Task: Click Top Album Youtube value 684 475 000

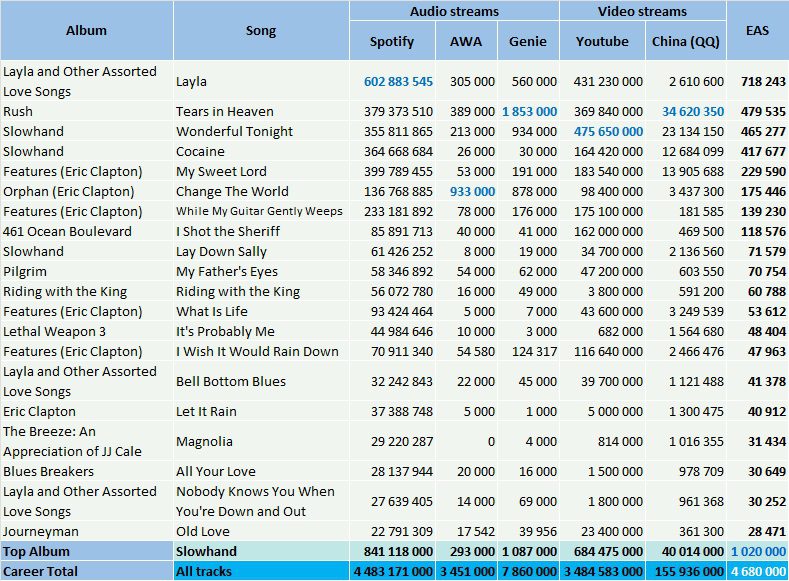Action: (x=608, y=551)
